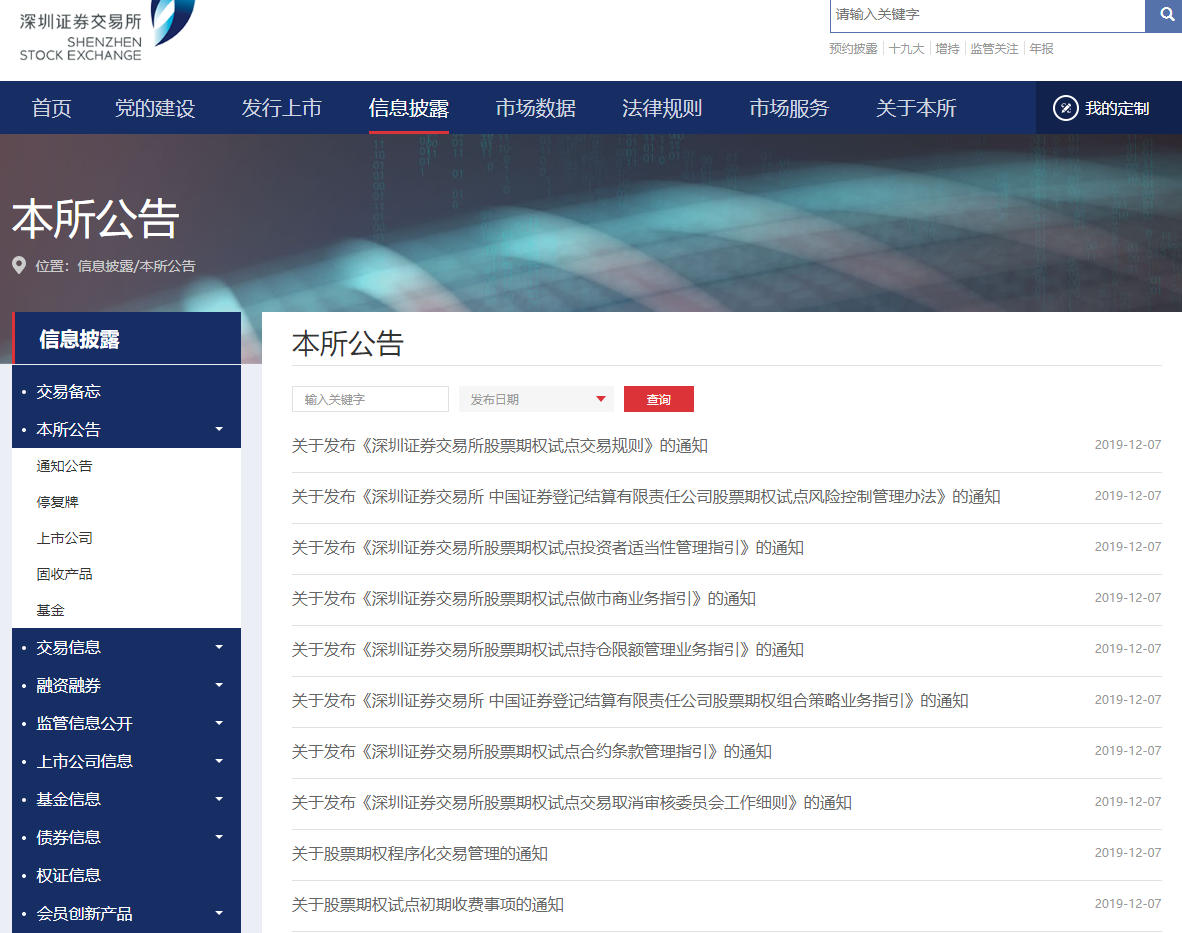Switch to the 市场数据 navigation tab
The height and width of the screenshot is (933, 1182).
(x=534, y=107)
